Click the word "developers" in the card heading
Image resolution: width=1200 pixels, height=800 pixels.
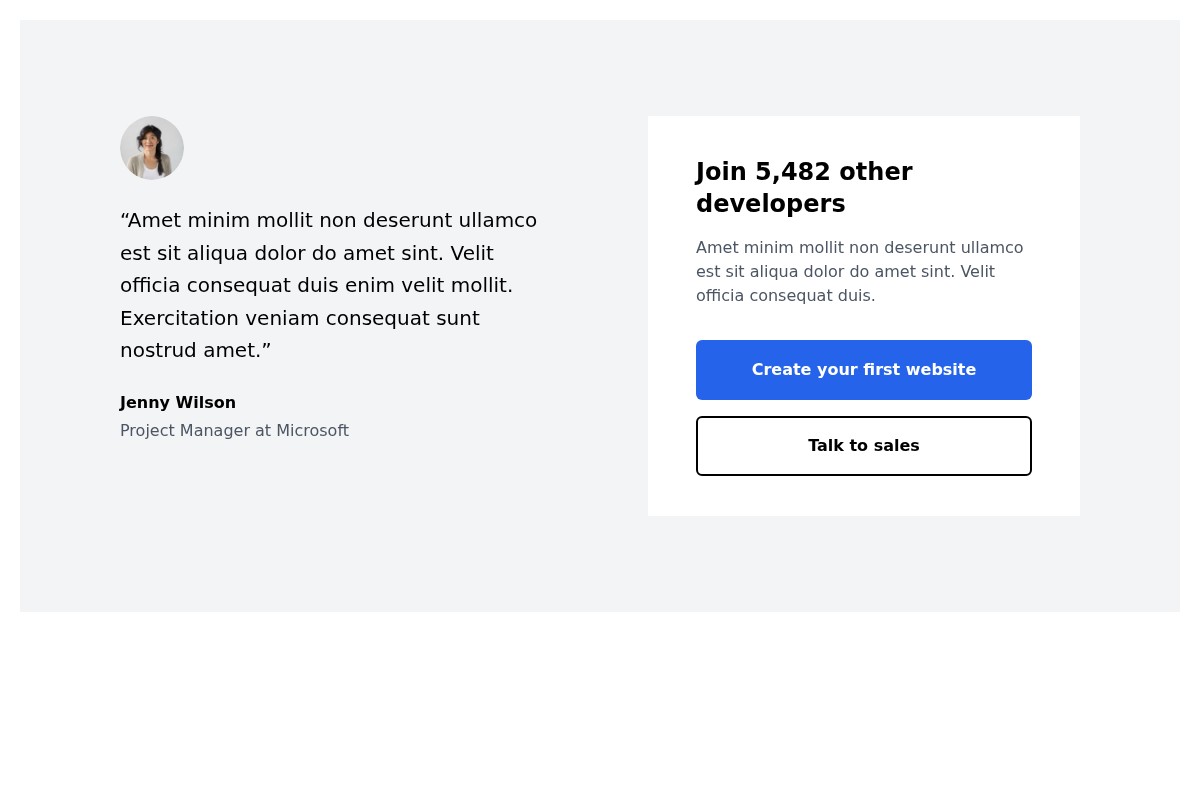[770, 204]
